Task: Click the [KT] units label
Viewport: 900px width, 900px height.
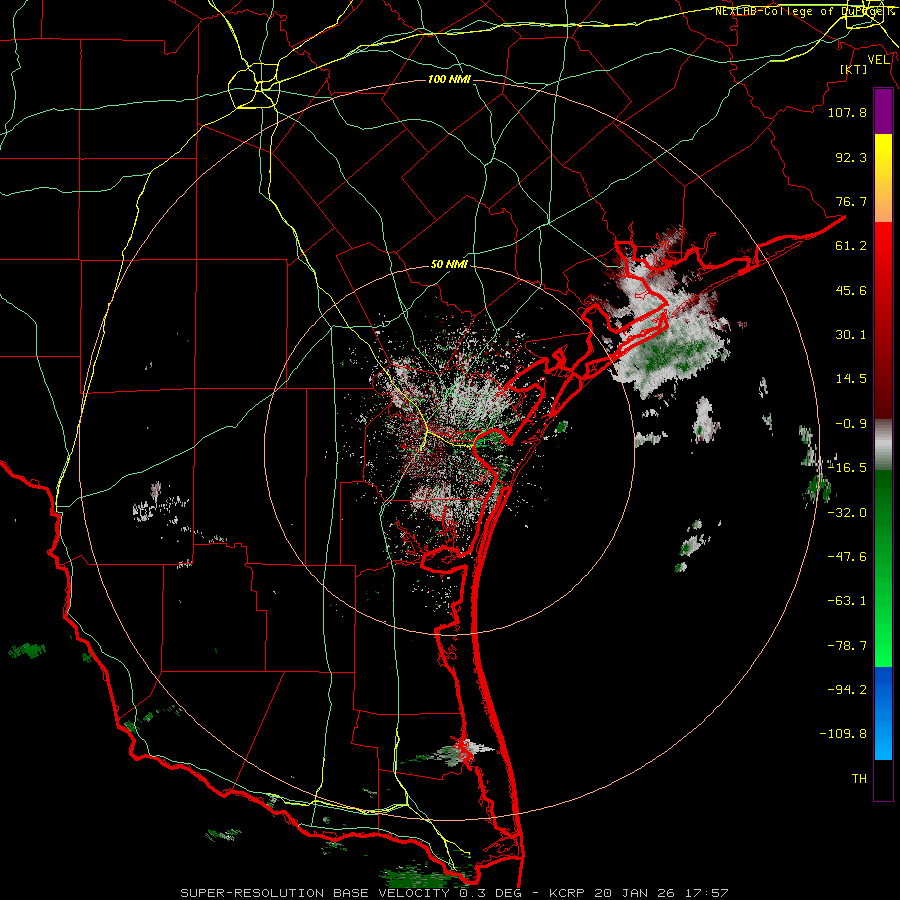Action: coord(854,69)
